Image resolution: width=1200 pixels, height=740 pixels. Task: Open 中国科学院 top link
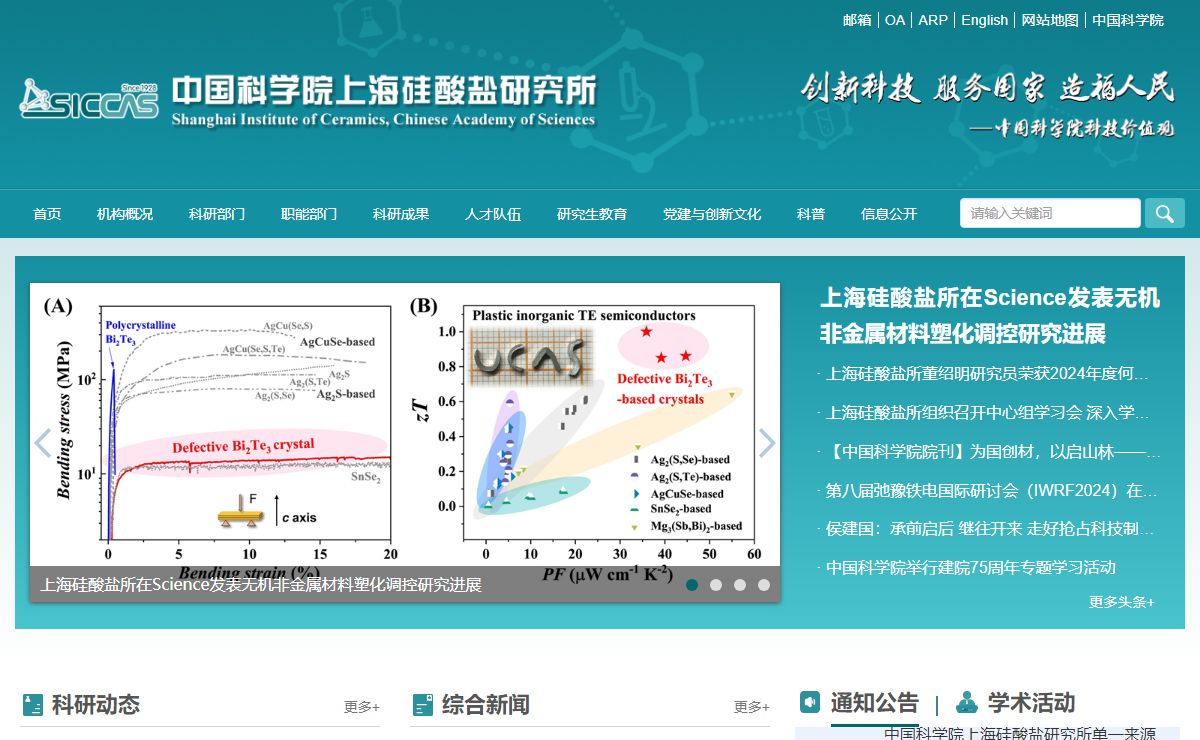tap(1128, 20)
